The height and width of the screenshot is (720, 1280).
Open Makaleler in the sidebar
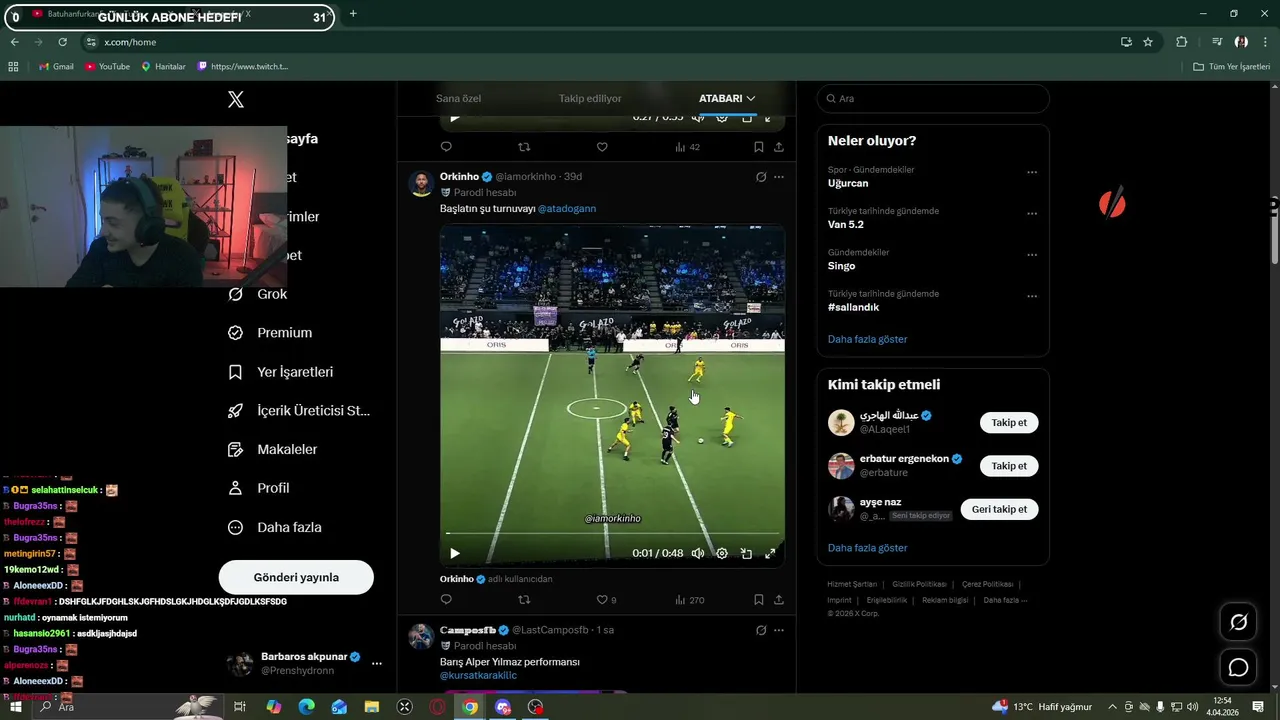tap(273, 450)
